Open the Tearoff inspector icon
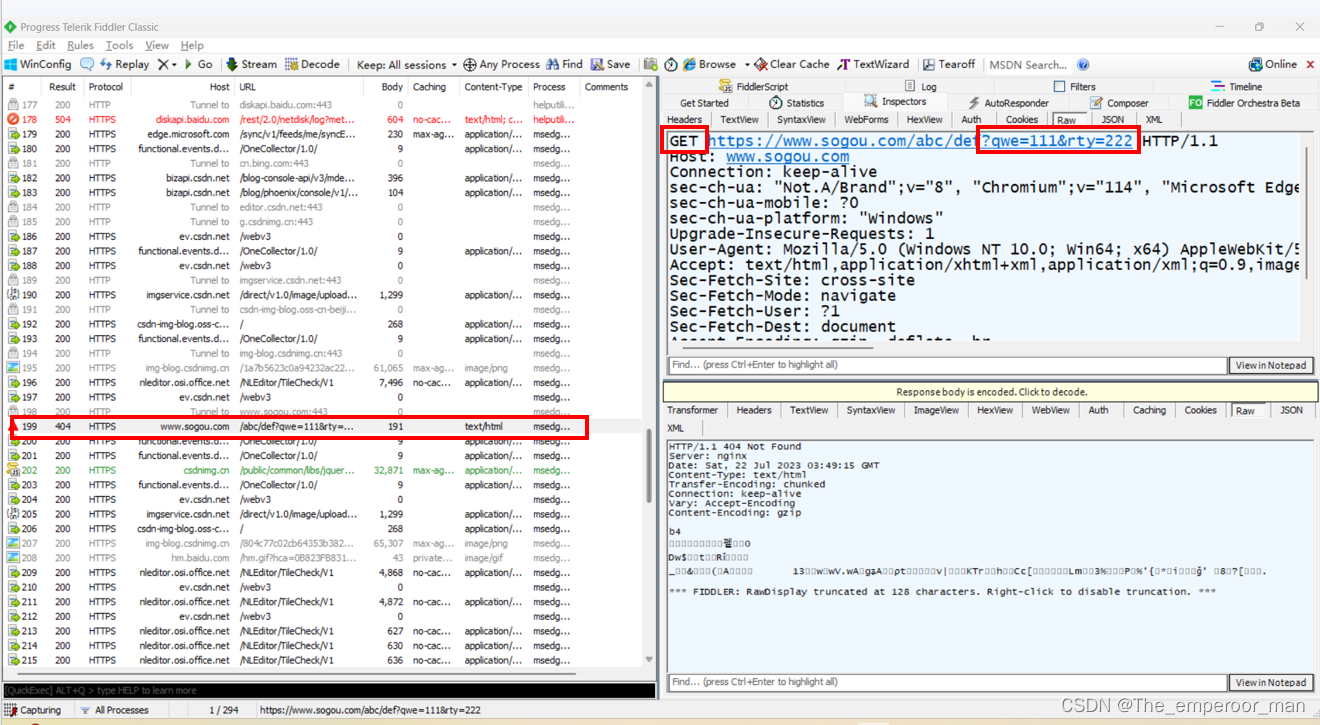The height and width of the screenshot is (725, 1320). (x=948, y=63)
